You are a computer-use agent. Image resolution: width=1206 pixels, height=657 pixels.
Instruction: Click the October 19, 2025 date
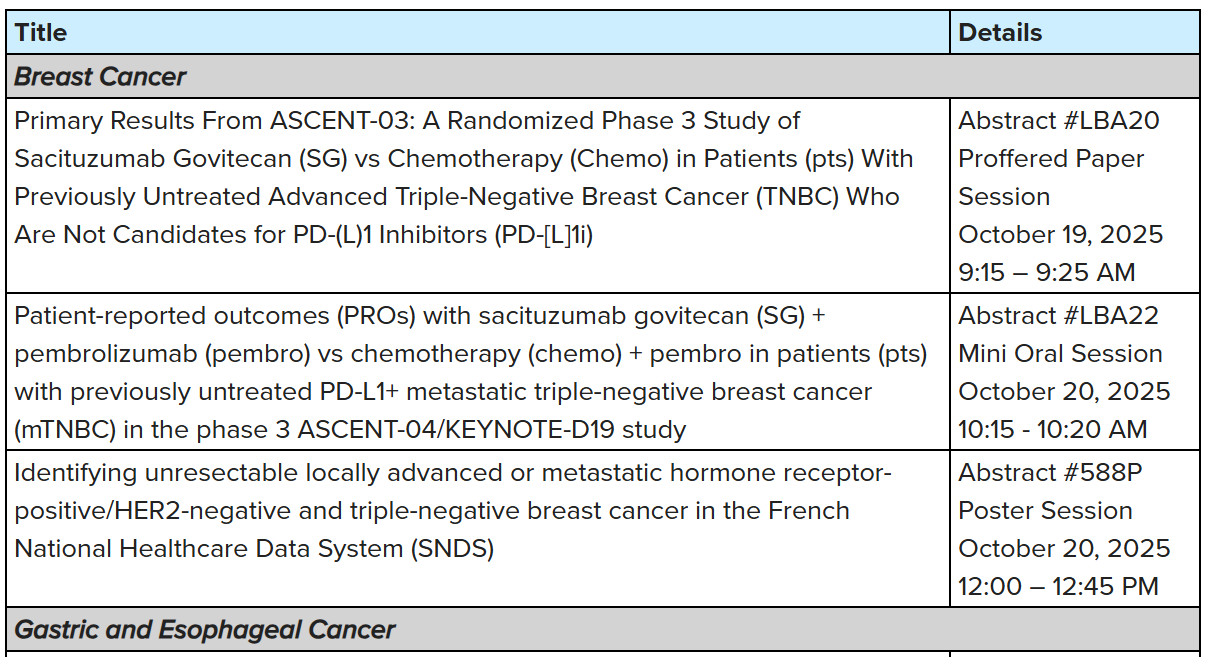click(1061, 235)
